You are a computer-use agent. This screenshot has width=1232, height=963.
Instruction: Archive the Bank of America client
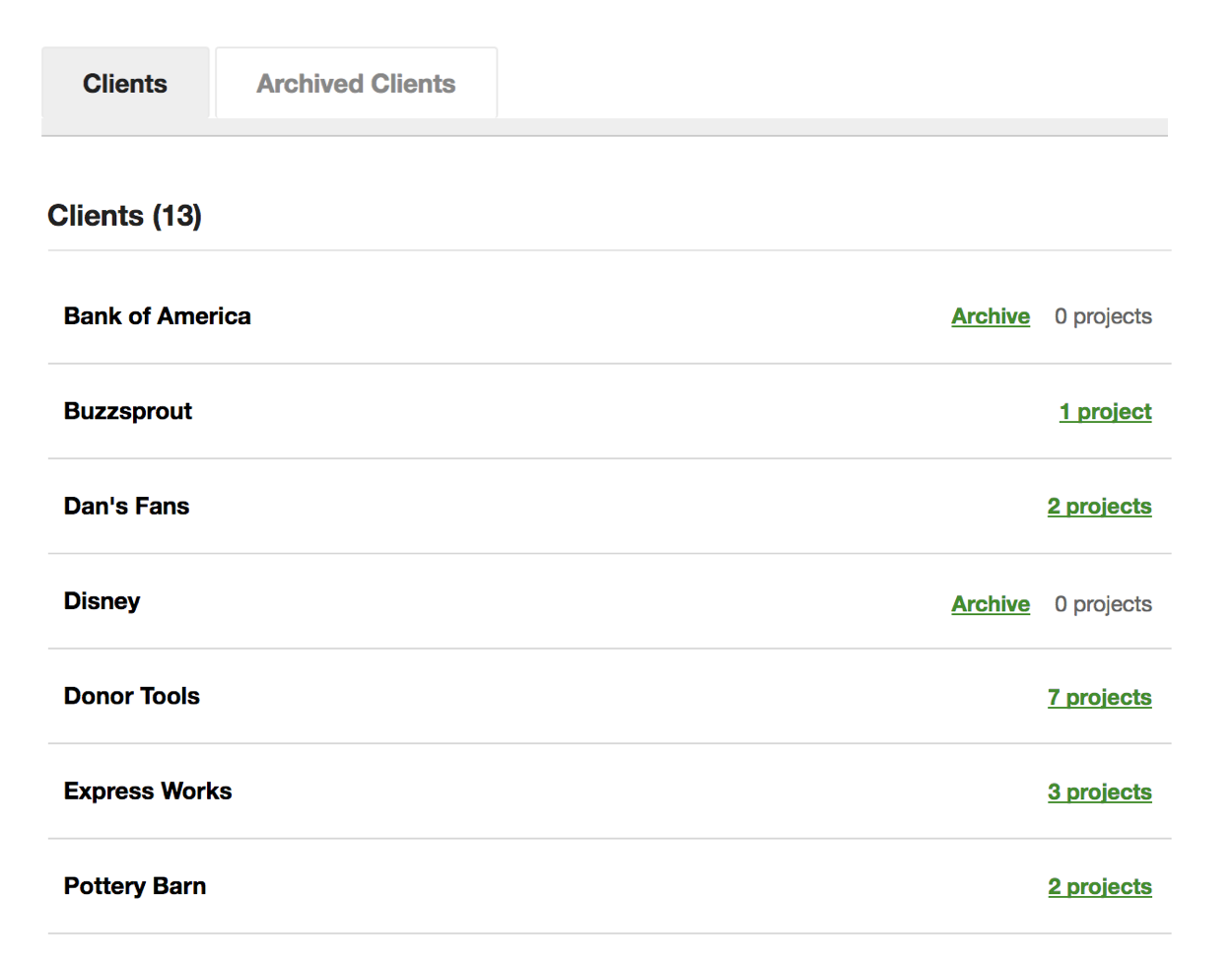pyautogui.click(x=990, y=316)
